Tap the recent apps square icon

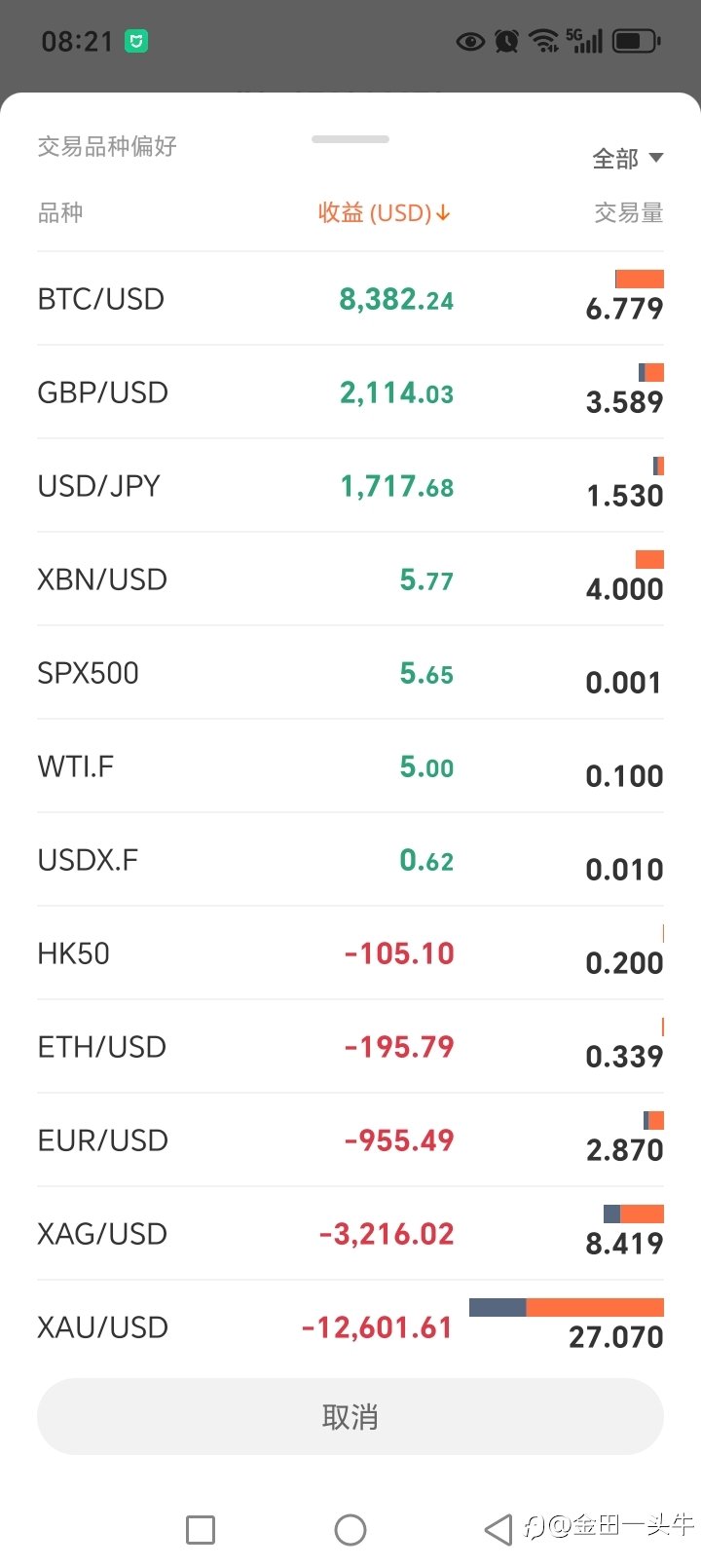201,1530
